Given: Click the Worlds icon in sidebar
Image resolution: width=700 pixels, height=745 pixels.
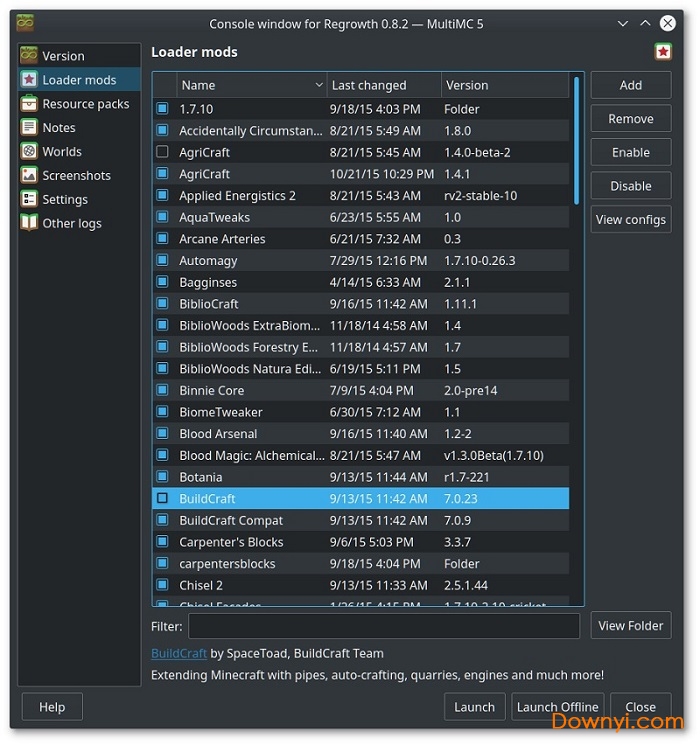Looking at the screenshot, I should coord(28,152).
